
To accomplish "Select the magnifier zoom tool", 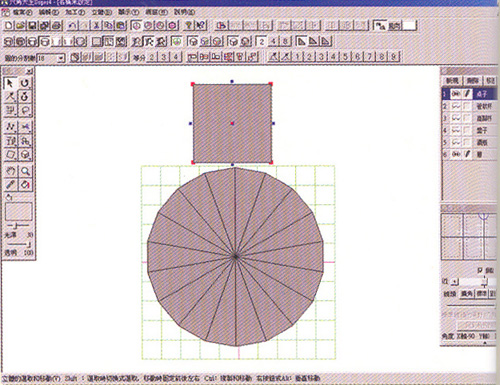I will 25,171.
